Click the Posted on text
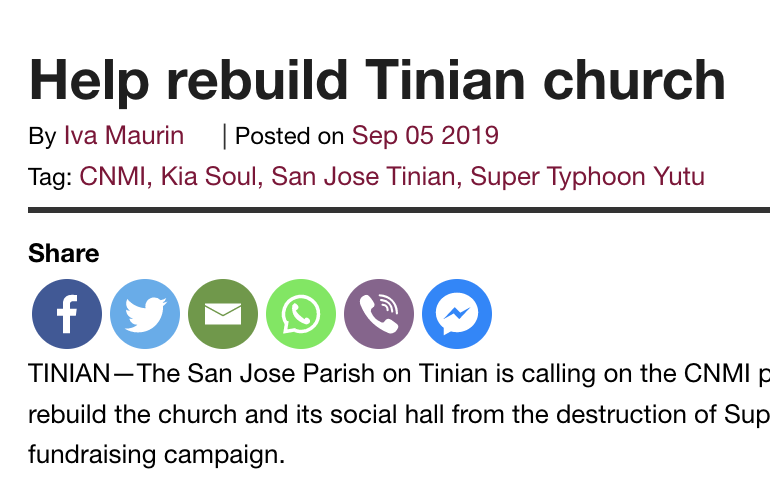Image resolution: width=770 pixels, height=484 pixels. (289, 136)
